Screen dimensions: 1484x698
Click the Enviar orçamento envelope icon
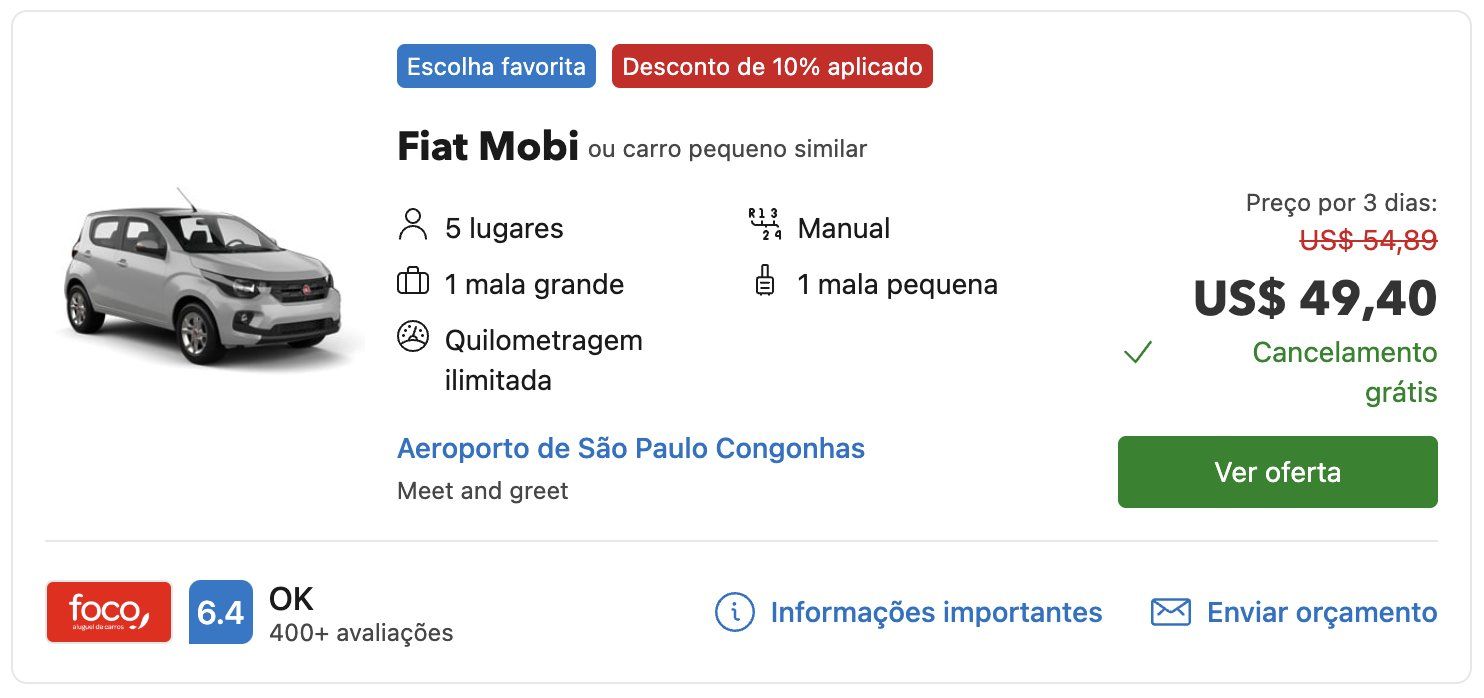(1170, 612)
